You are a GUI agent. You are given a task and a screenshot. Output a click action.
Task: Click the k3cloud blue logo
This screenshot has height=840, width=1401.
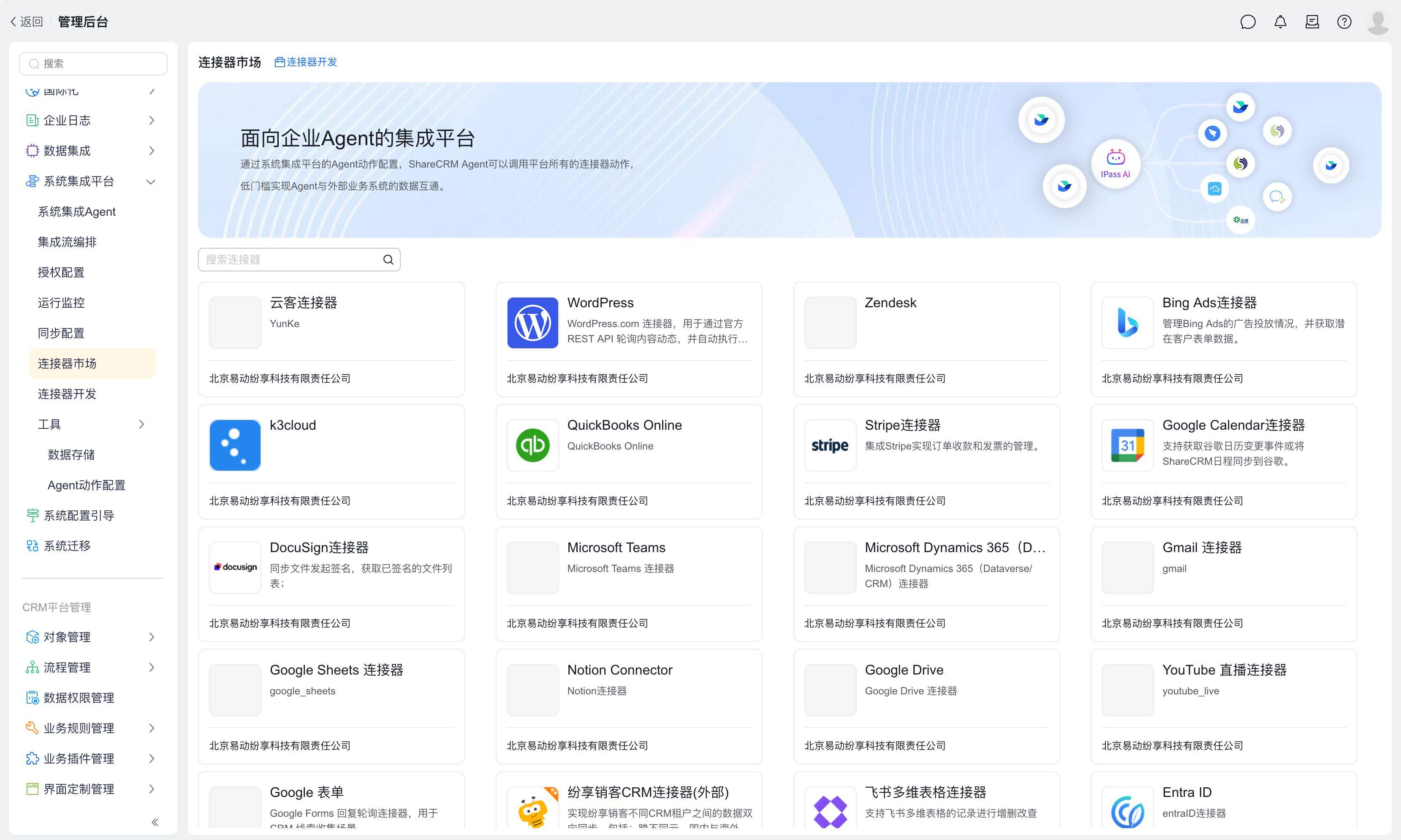click(235, 445)
